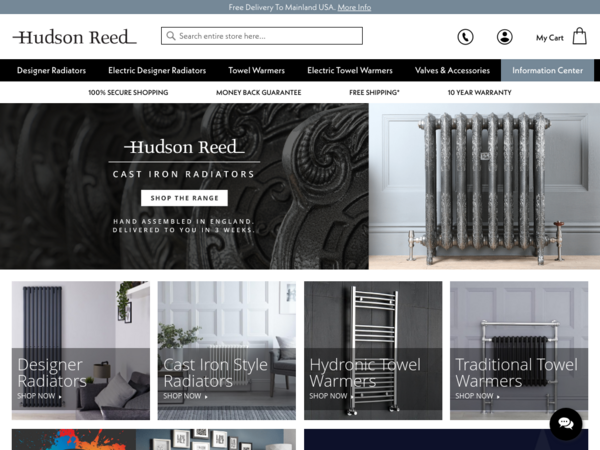Open the Hydronic Towel Warmers image
The width and height of the screenshot is (600, 450).
[x=373, y=351]
